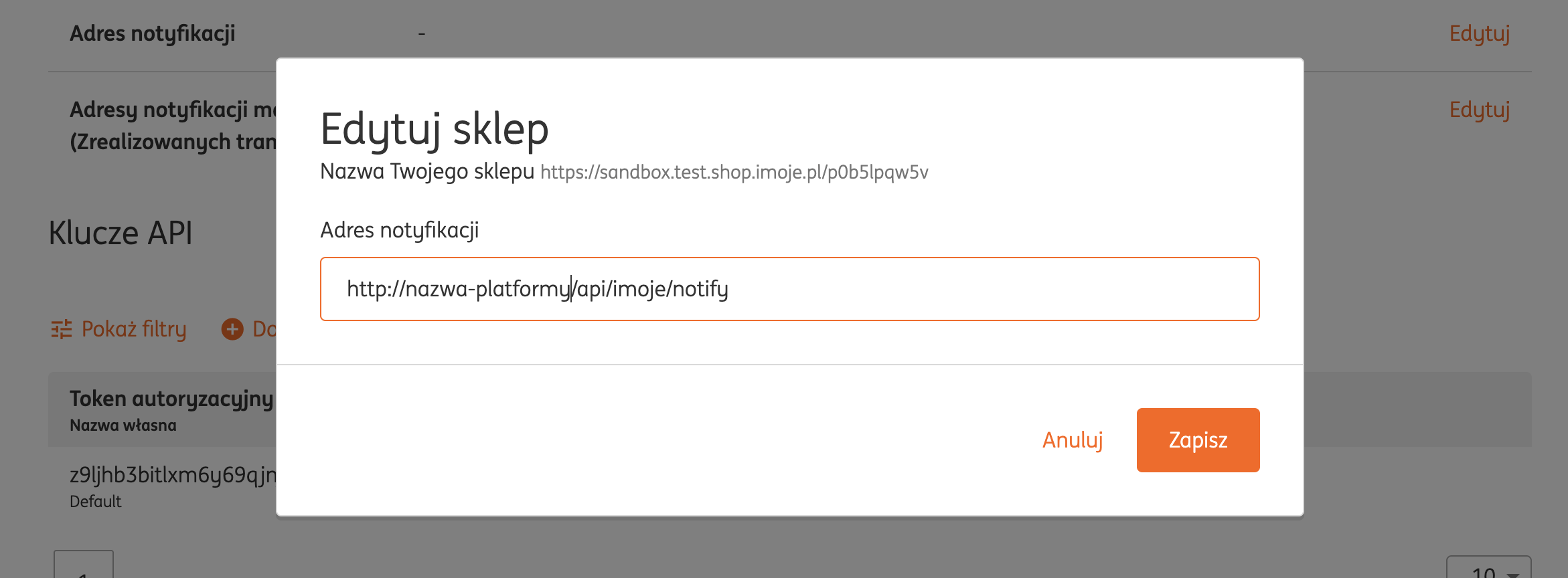Click the dropdown arrow beside 10

(1512, 574)
